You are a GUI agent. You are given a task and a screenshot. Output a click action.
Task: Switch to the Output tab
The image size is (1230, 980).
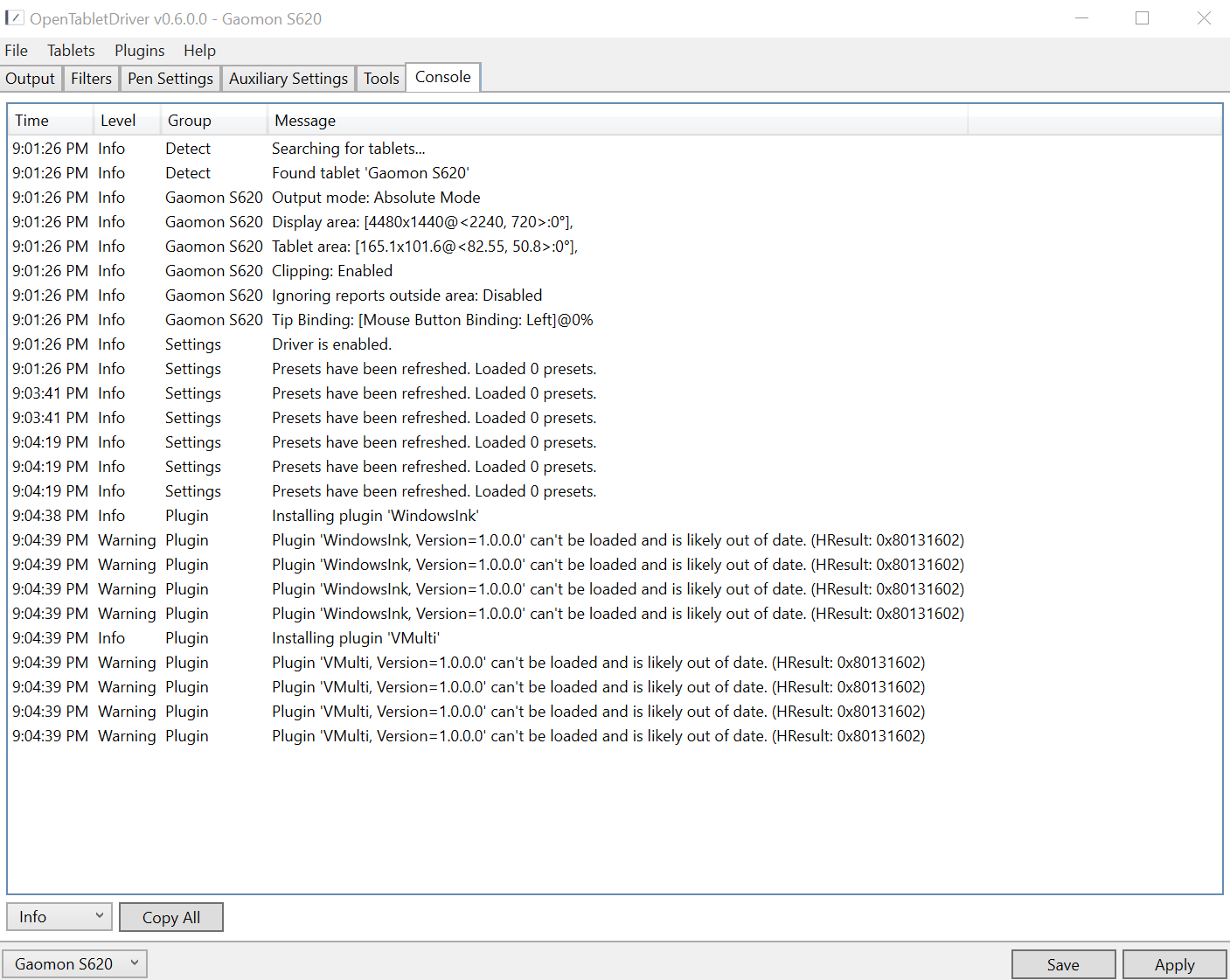[31, 78]
